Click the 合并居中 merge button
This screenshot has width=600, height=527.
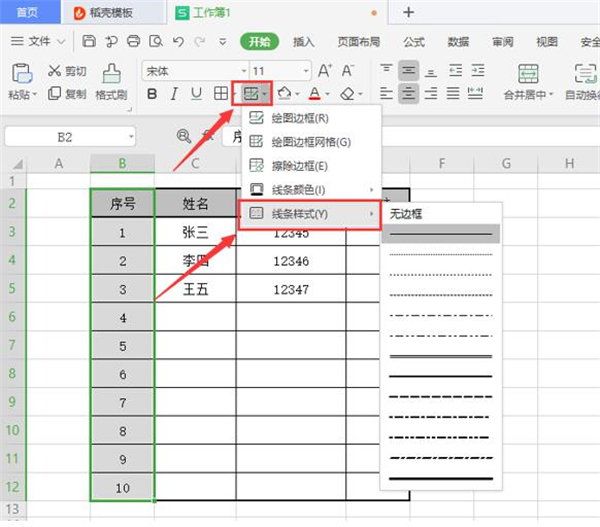(528, 94)
